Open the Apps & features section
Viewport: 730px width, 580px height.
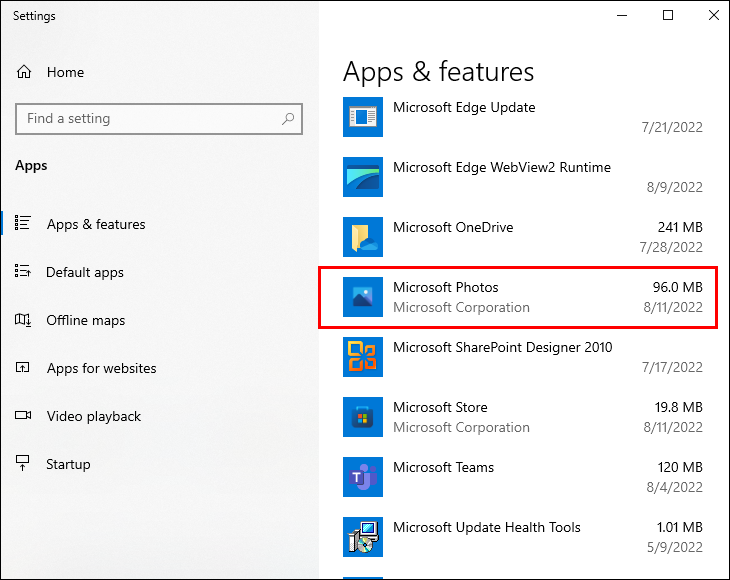pos(96,224)
